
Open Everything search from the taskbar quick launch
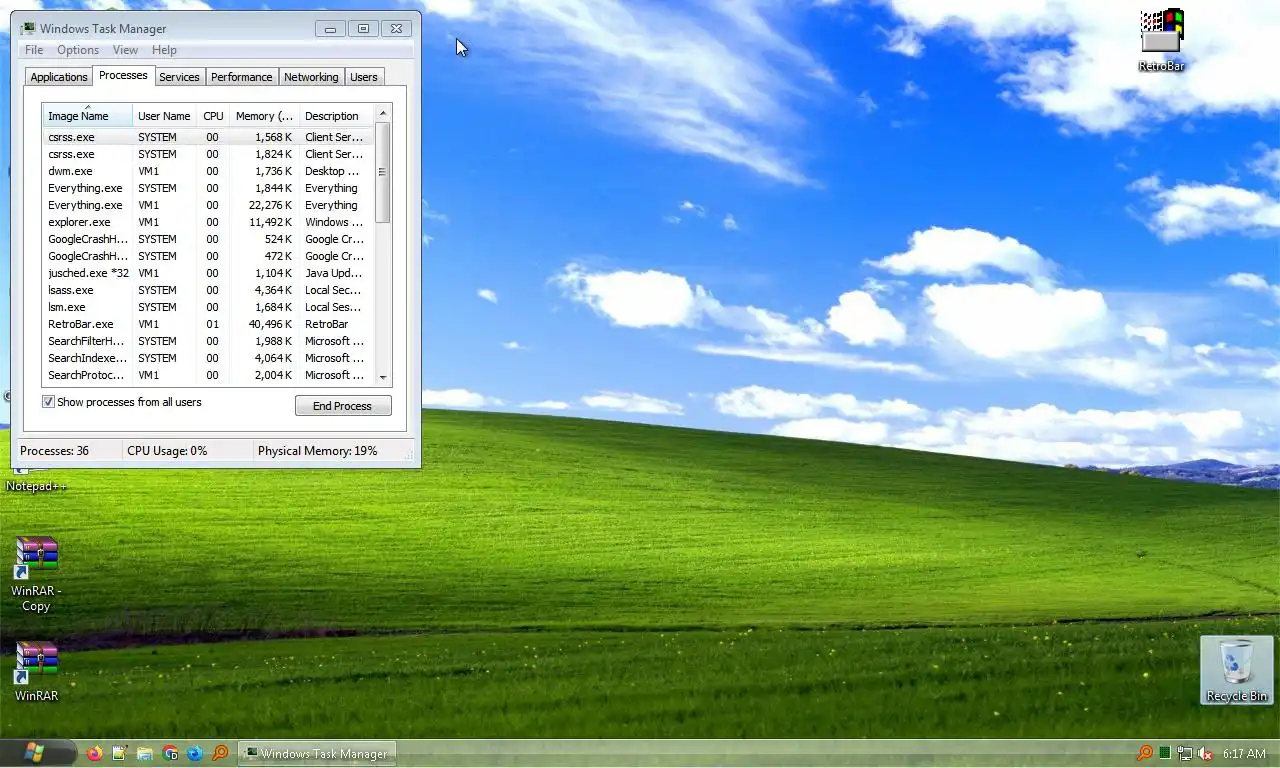(x=220, y=753)
